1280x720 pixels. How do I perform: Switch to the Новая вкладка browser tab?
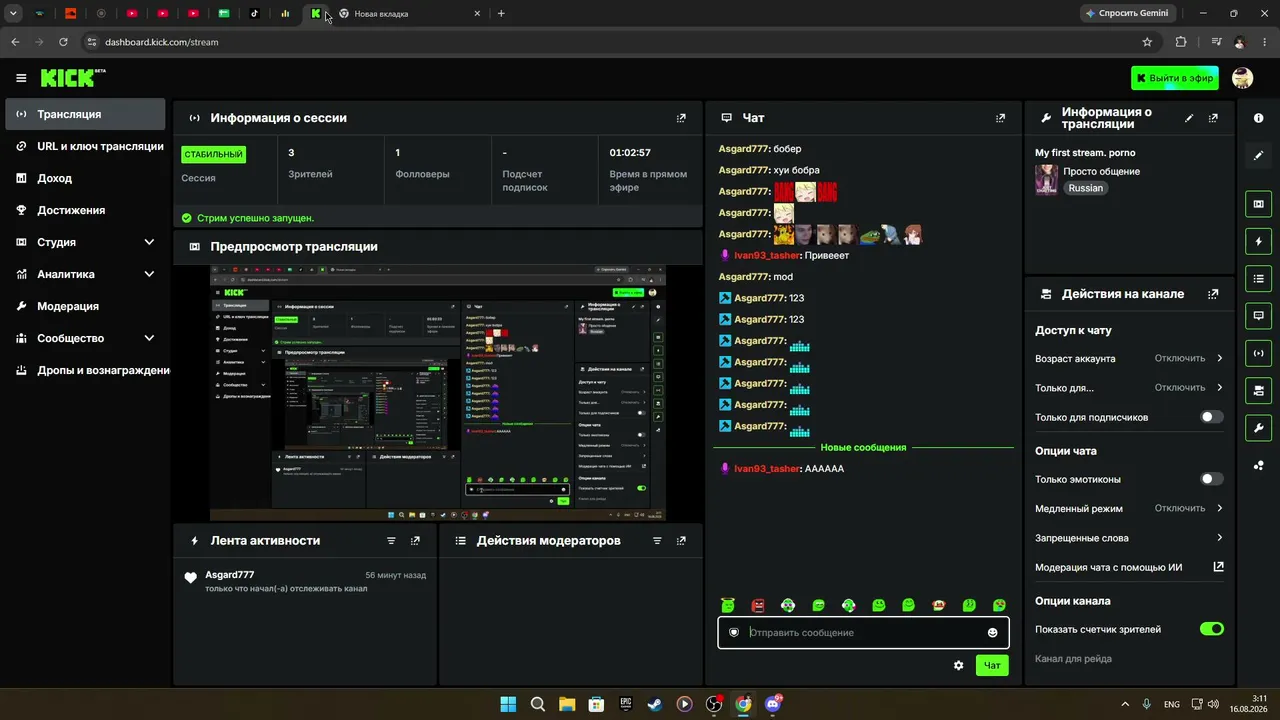[x=410, y=14]
